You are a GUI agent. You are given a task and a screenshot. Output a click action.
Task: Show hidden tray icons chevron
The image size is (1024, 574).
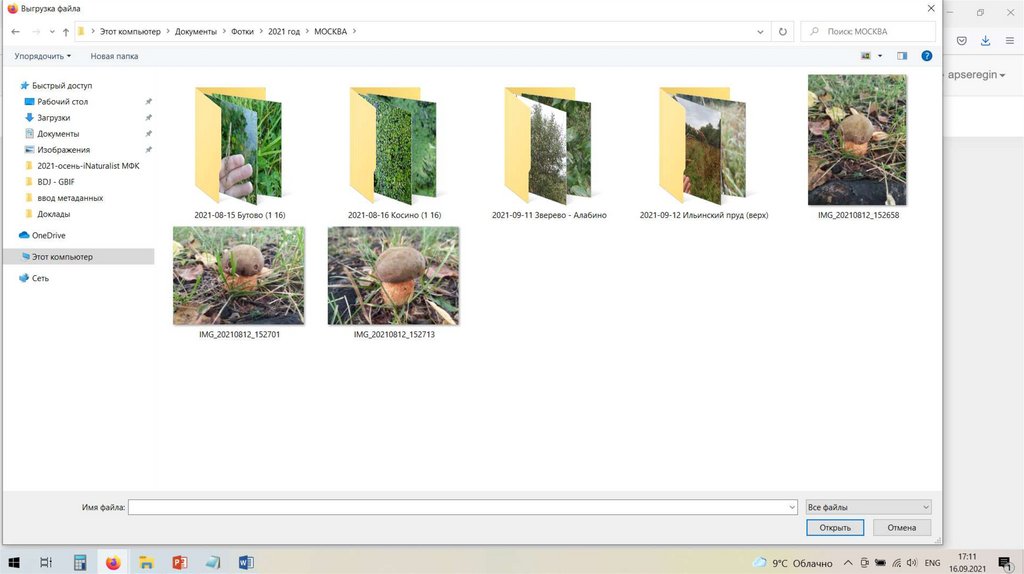(x=848, y=562)
